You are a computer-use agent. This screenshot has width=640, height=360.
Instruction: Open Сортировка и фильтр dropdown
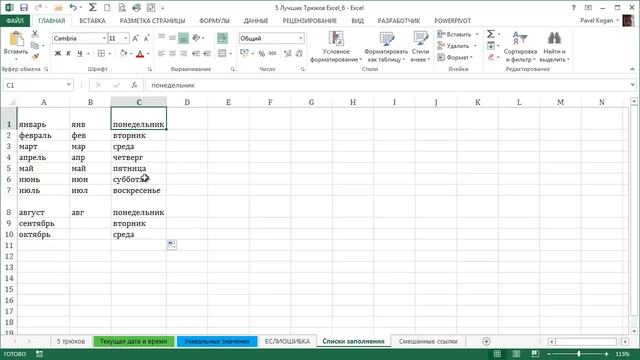pos(520,47)
